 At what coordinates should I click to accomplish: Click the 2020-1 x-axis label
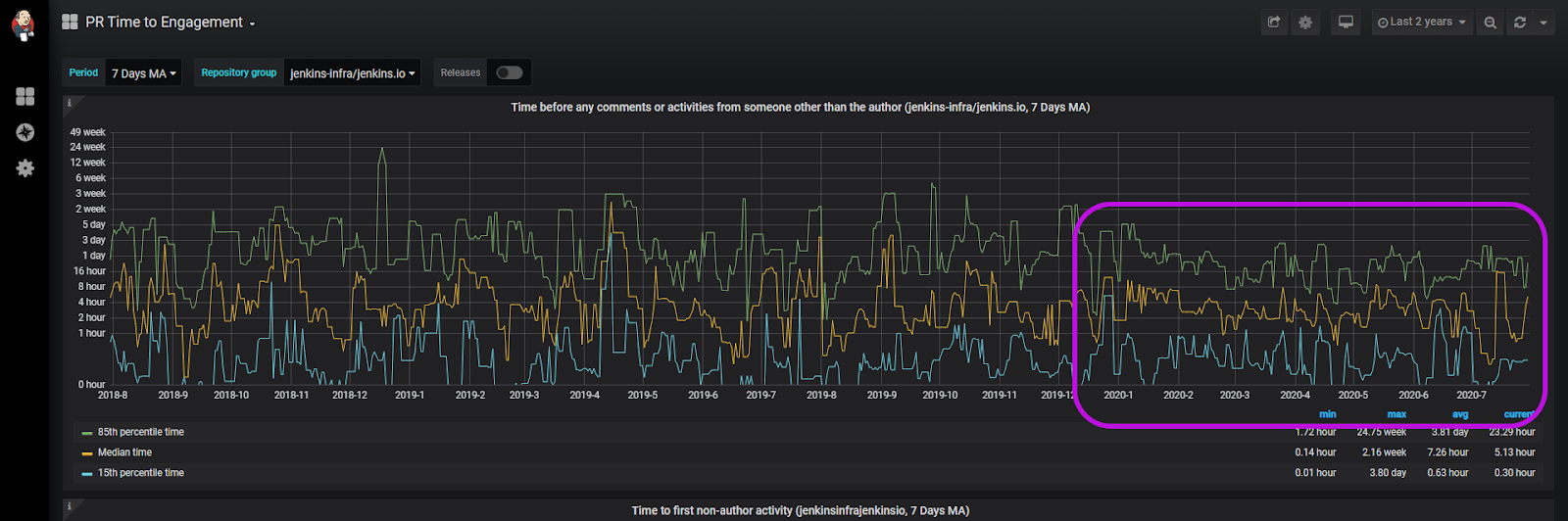(x=1118, y=395)
